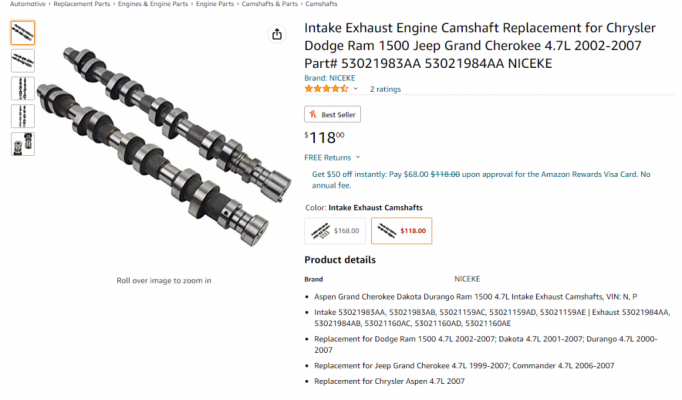Select the fifth thumbnail showing camshaft ends
This screenshot has height=400, width=682.
[23, 144]
